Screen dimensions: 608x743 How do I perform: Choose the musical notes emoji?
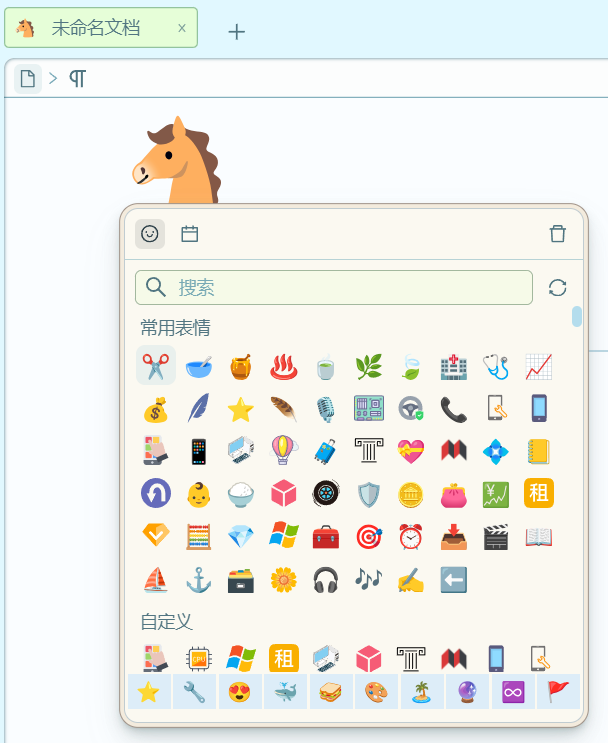(x=369, y=580)
